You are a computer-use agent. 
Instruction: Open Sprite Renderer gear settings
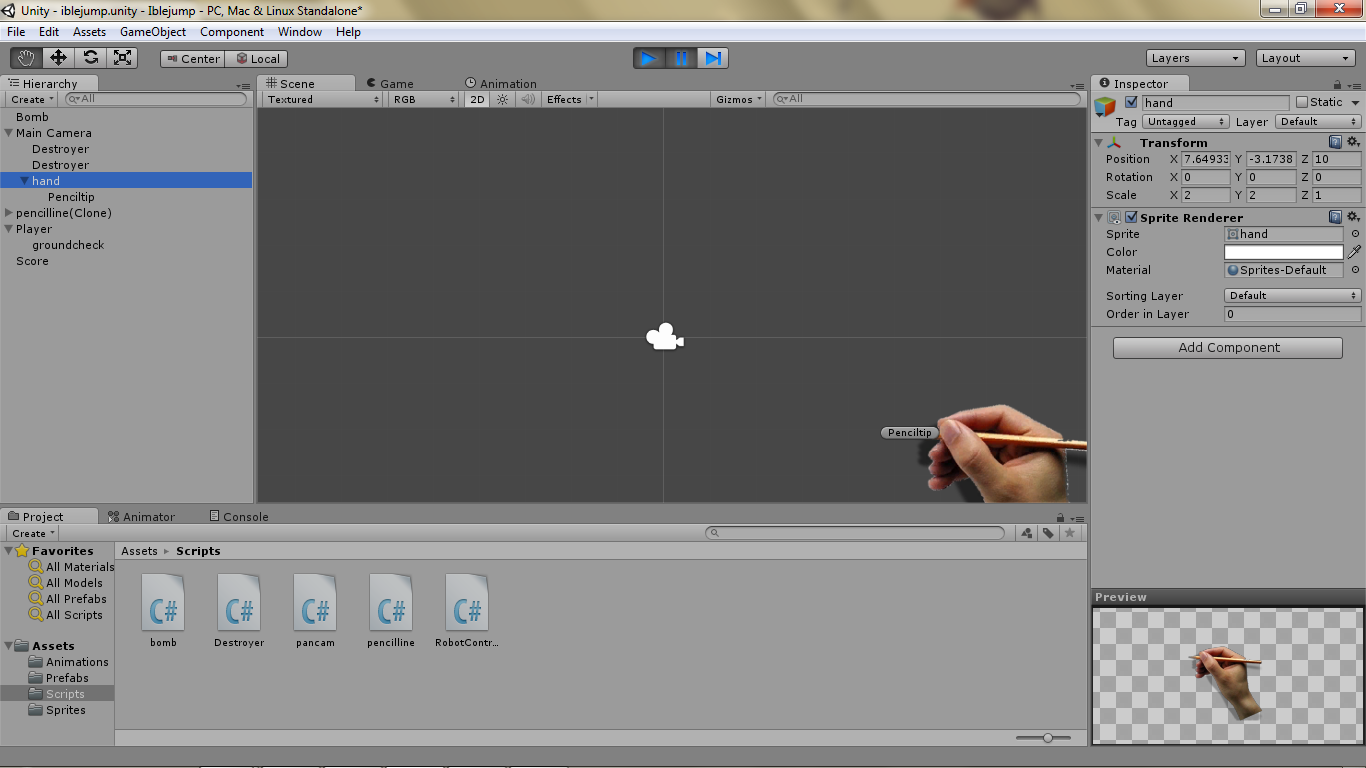tap(1353, 217)
